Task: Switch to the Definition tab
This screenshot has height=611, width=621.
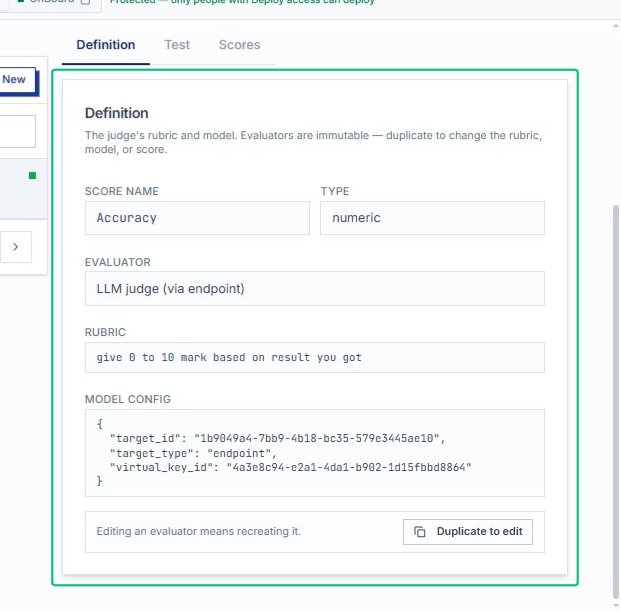Action: (106, 45)
